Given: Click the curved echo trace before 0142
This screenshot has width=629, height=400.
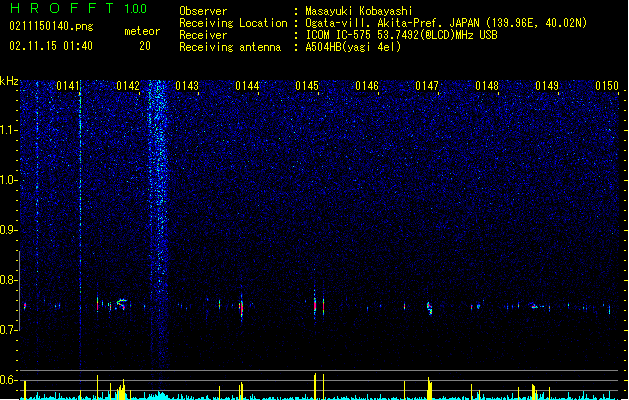Looking at the screenshot, I should click(121, 304).
